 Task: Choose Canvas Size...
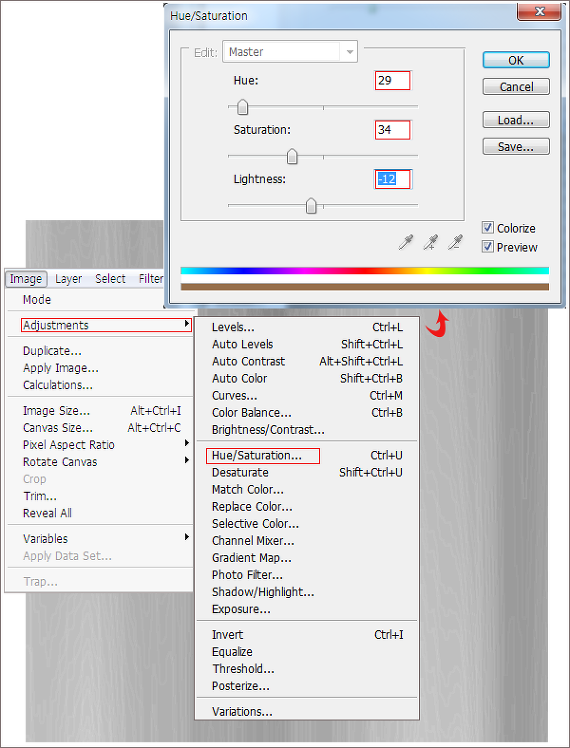[x=100, y=428]
